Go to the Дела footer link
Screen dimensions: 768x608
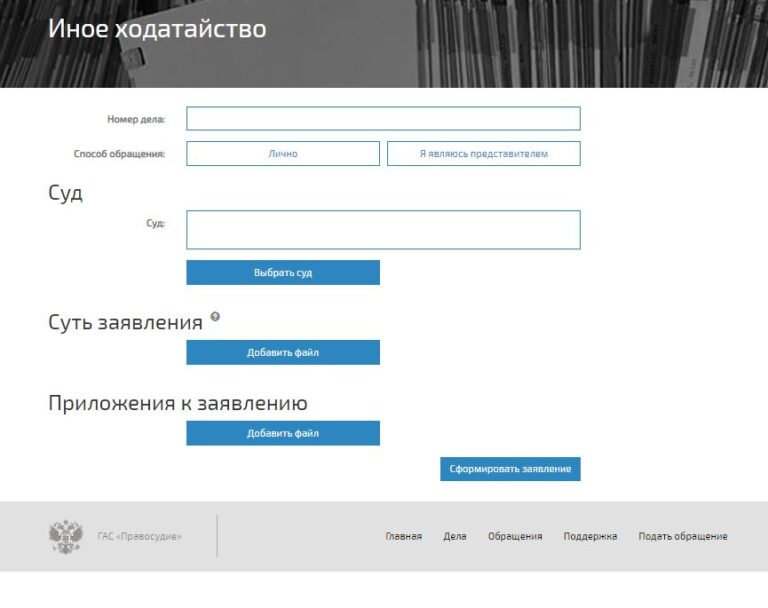tap(455, 537)
